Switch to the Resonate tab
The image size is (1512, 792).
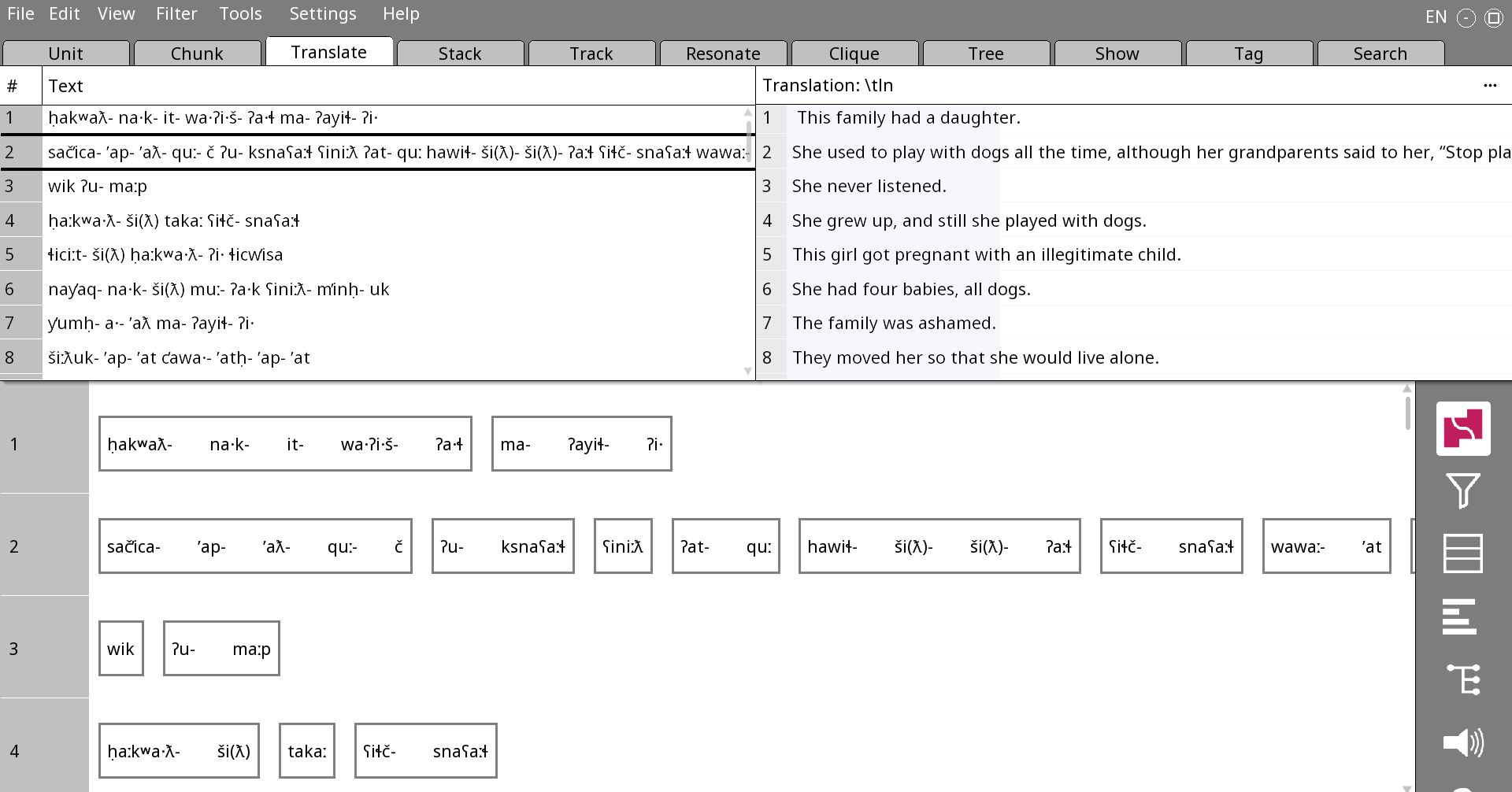tap(724, 54)
